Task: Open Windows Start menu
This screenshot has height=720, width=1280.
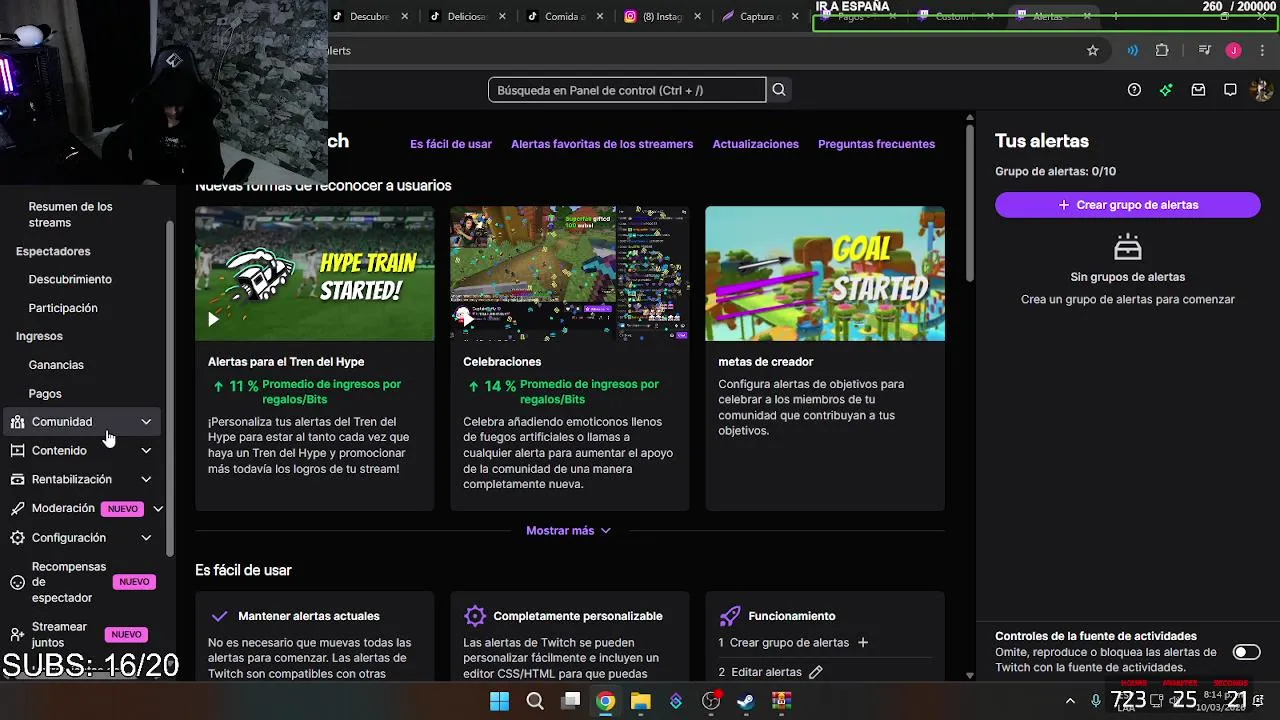Action: pos(499,701)
